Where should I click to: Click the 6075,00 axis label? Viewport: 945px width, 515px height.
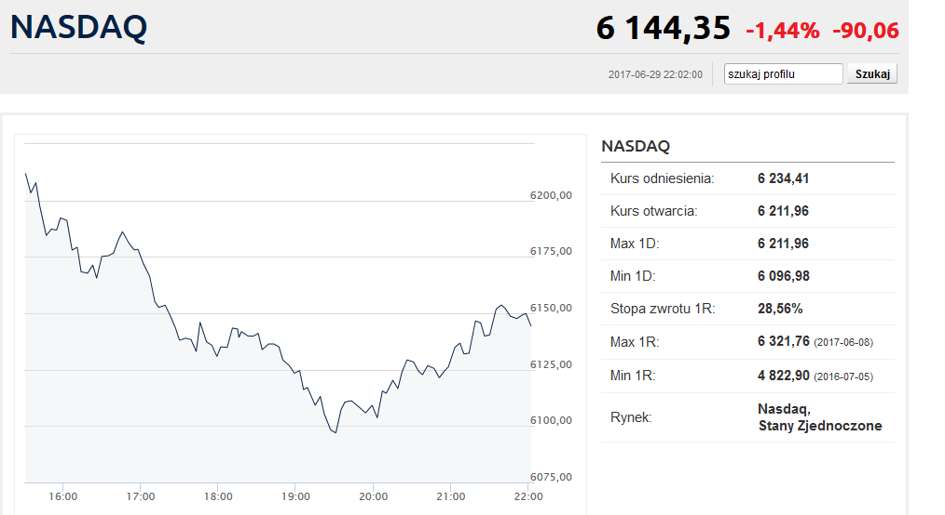[551, 477]
